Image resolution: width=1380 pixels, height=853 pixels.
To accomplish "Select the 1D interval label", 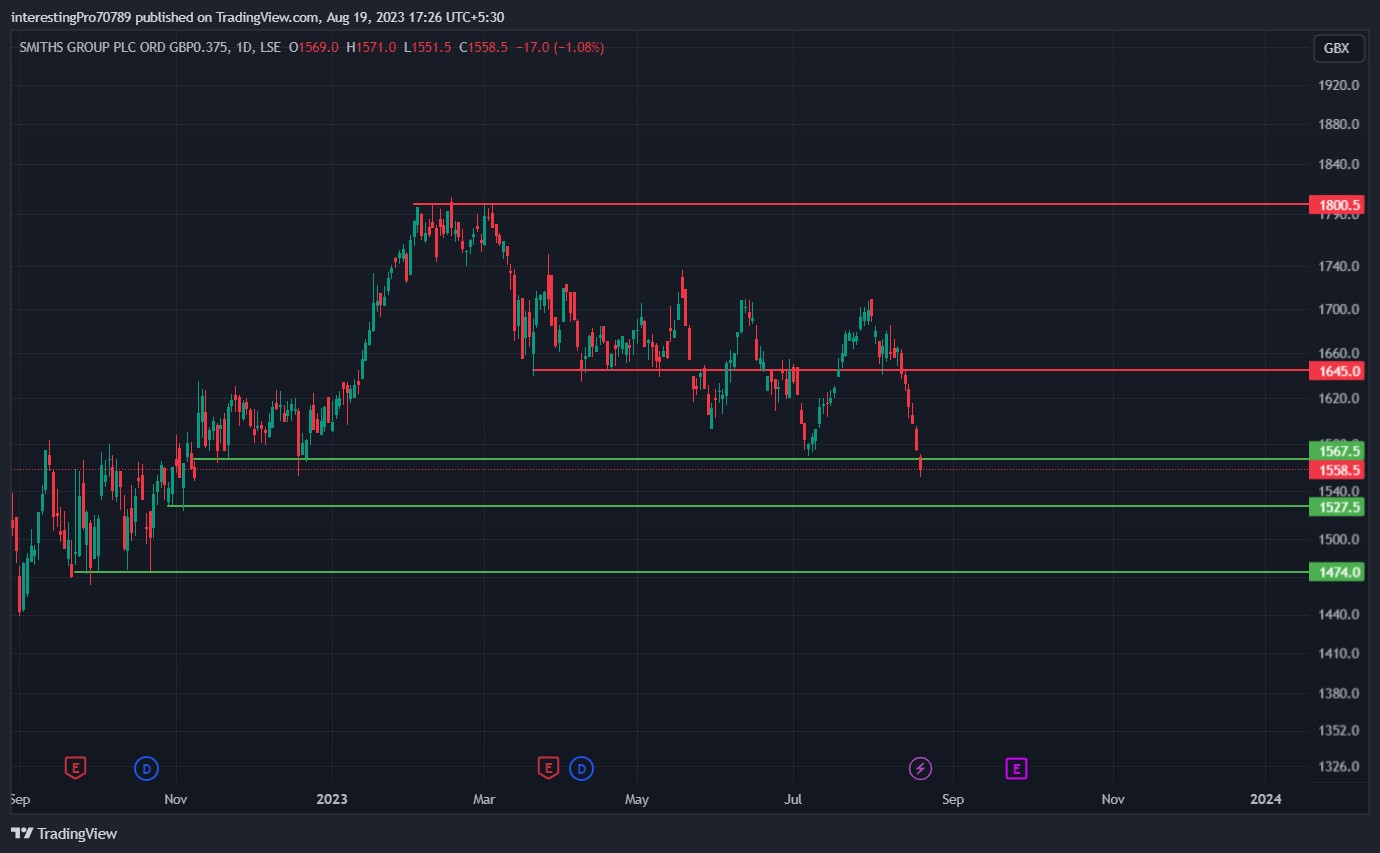I will (x=242, y=47).
